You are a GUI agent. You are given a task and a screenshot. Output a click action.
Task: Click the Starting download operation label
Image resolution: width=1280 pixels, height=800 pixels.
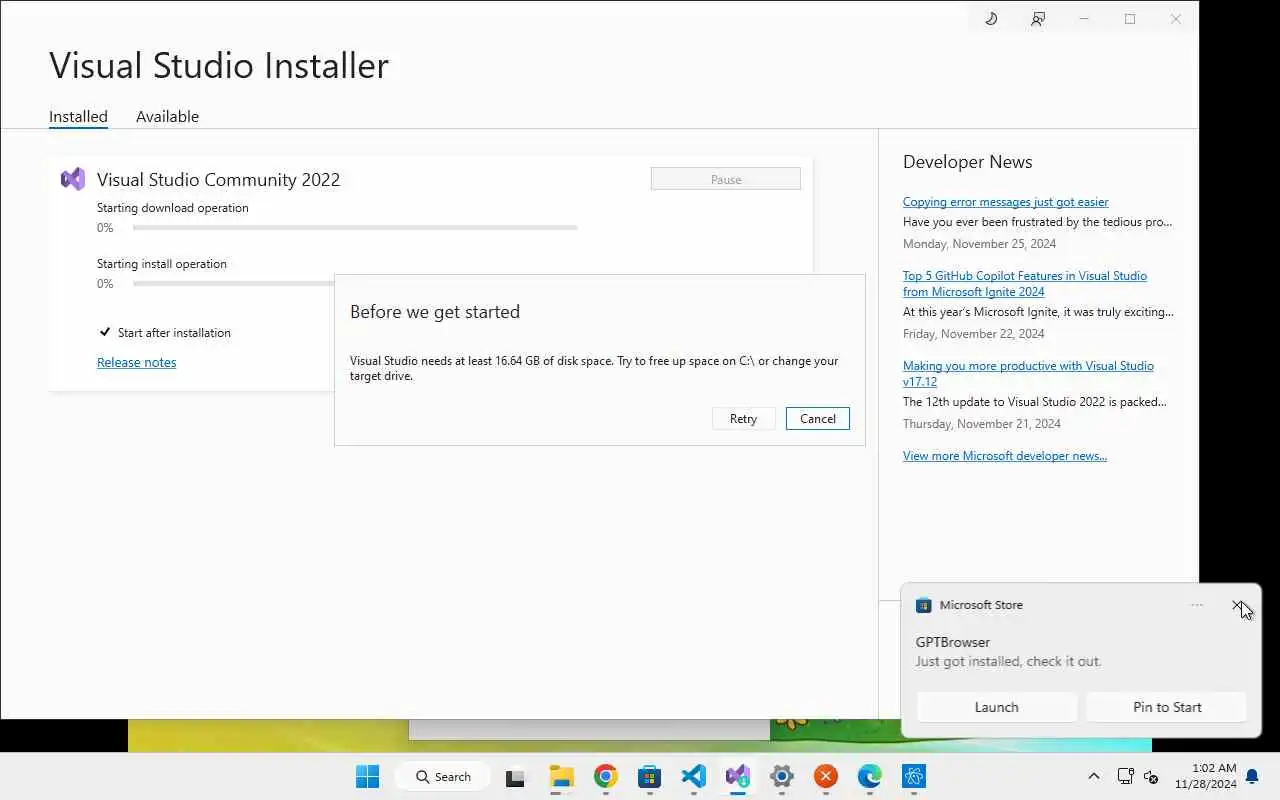[x=173, y=208]
